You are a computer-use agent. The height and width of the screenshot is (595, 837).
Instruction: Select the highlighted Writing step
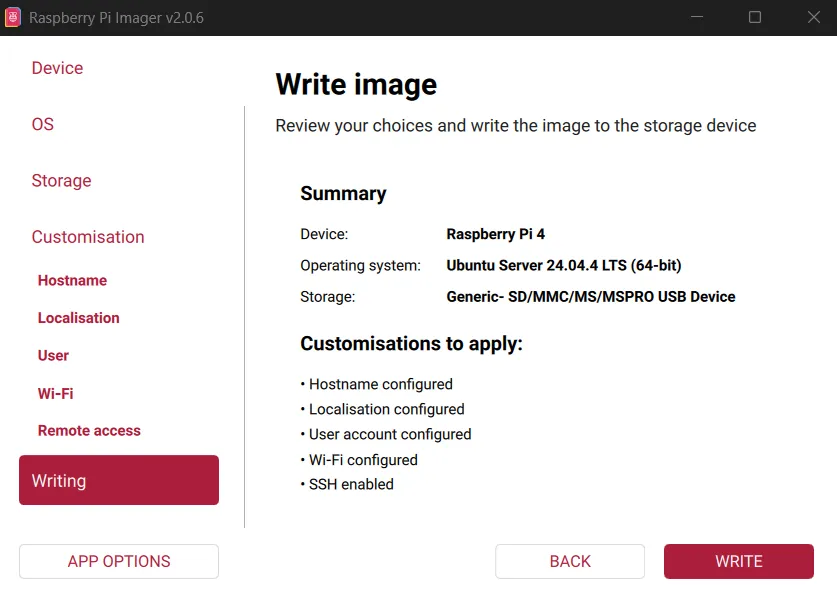click(119, 480)
